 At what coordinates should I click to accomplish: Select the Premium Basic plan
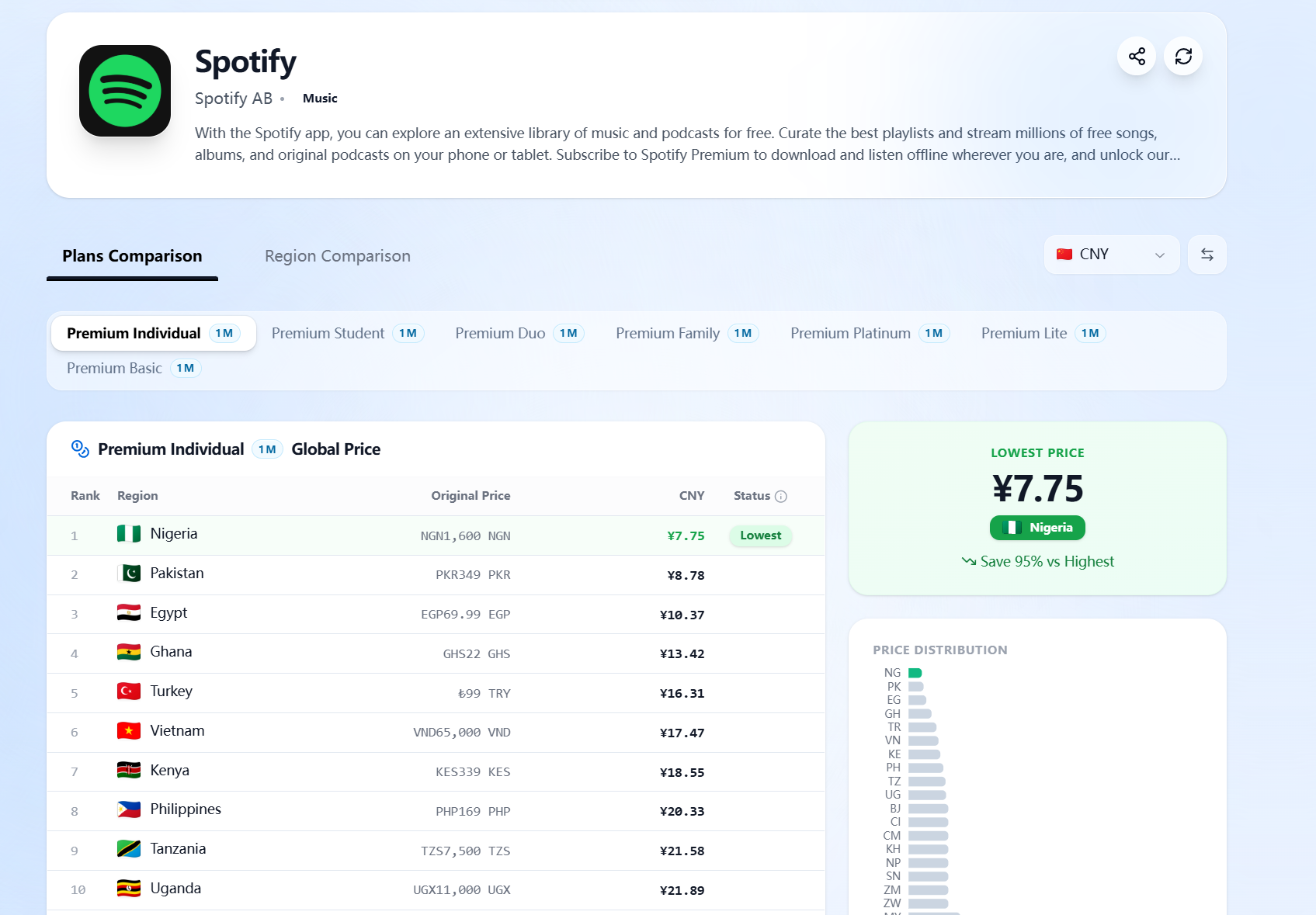[x=134, y=368]
